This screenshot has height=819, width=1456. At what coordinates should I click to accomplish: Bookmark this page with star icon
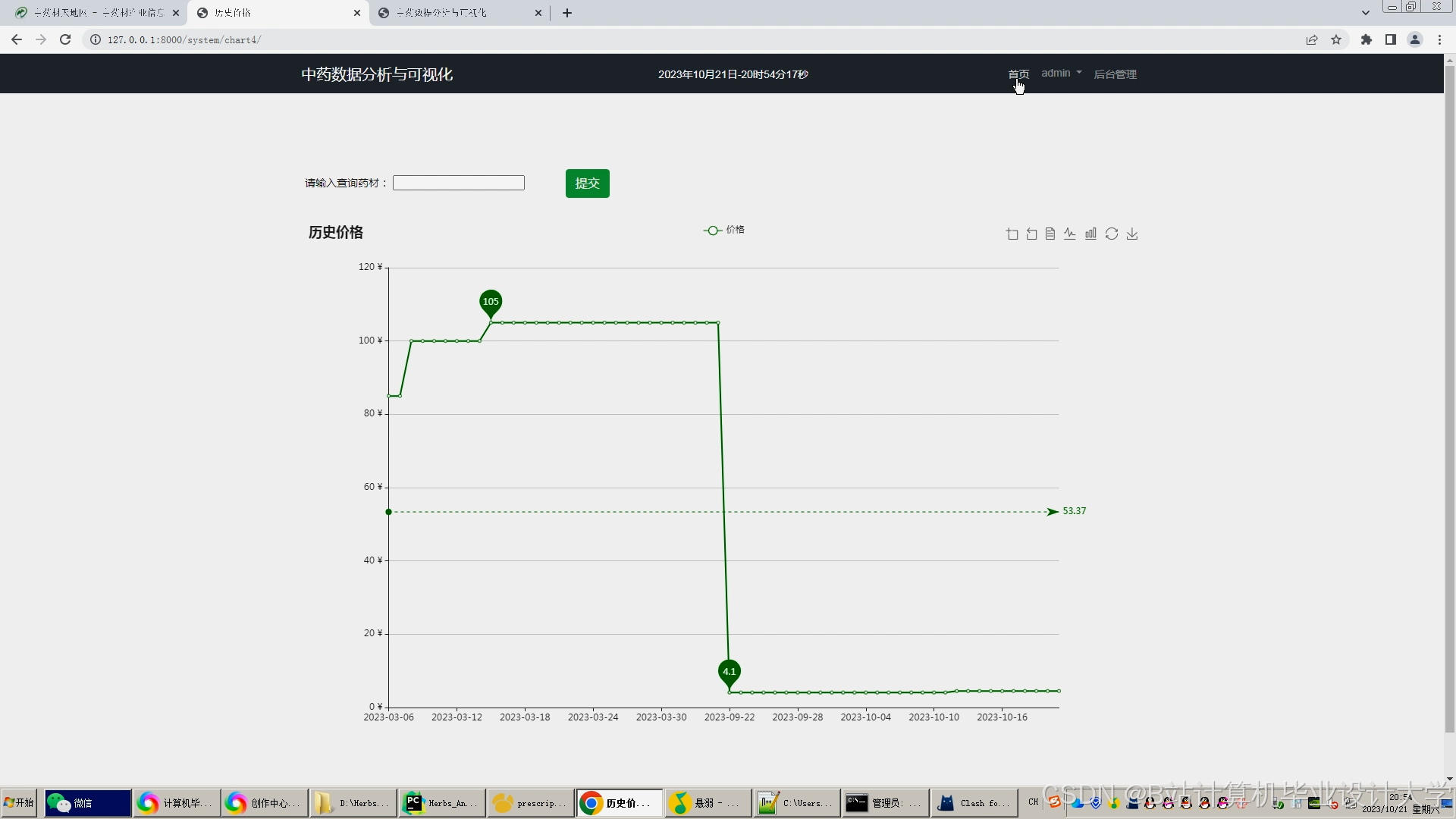[1336, 40]
